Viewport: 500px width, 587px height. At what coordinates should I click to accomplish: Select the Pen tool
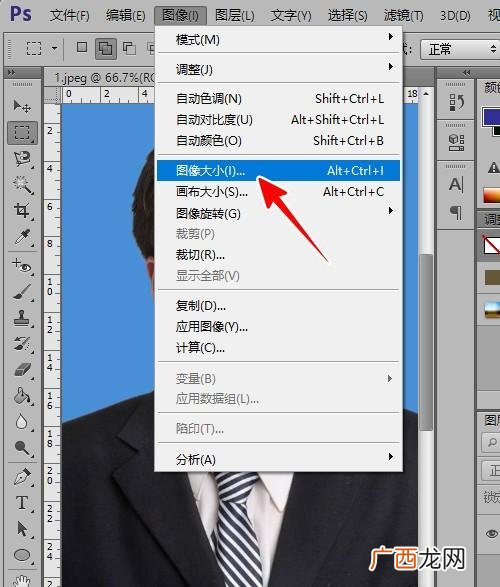(22, 477)
